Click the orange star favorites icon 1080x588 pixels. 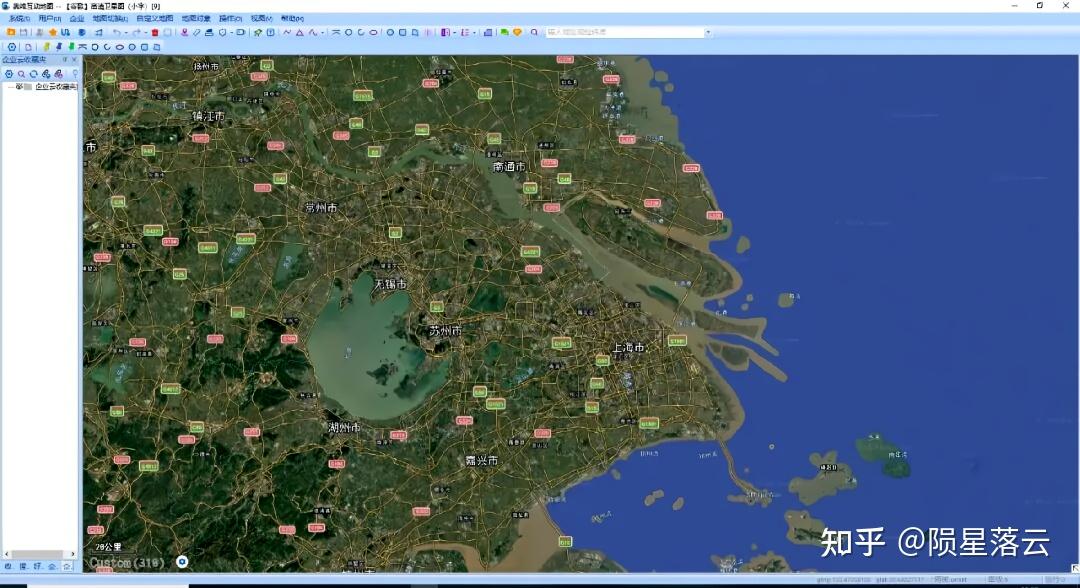click(x=52, y=32)
